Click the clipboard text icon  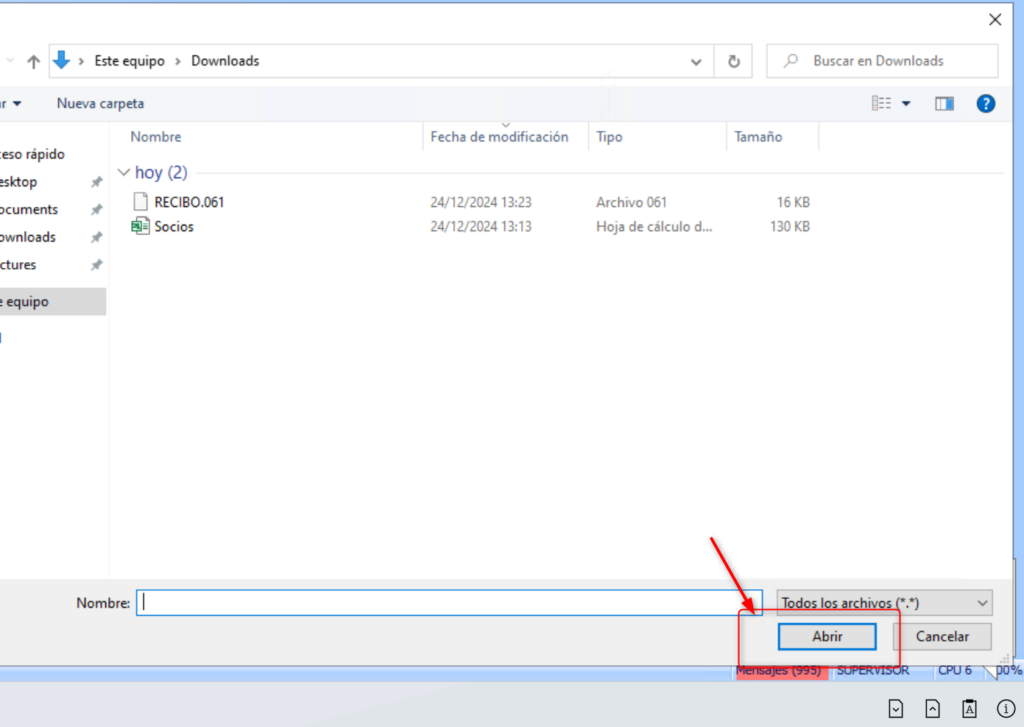(x=969, y=708)
